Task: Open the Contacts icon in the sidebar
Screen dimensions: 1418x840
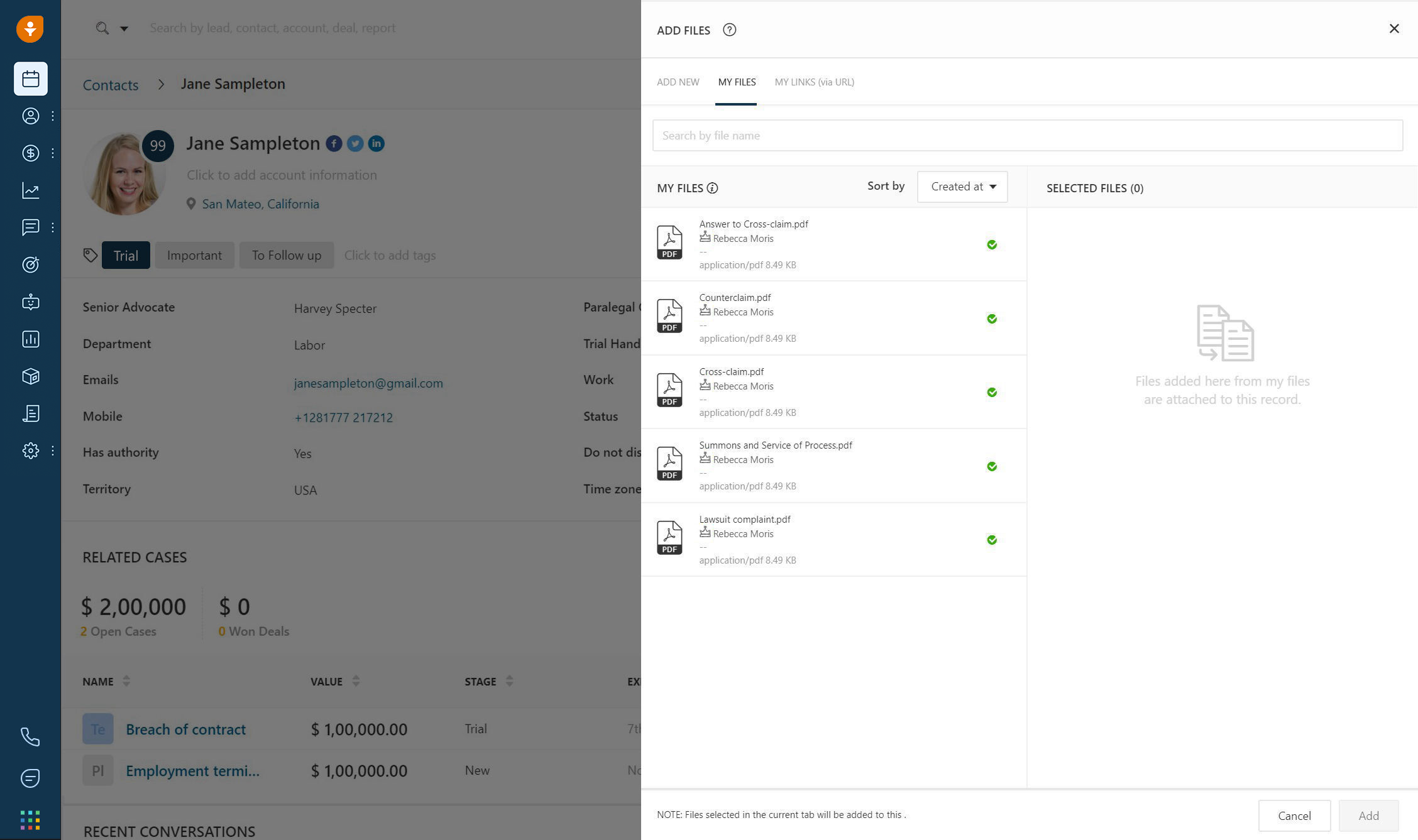Action: [30, 116]
